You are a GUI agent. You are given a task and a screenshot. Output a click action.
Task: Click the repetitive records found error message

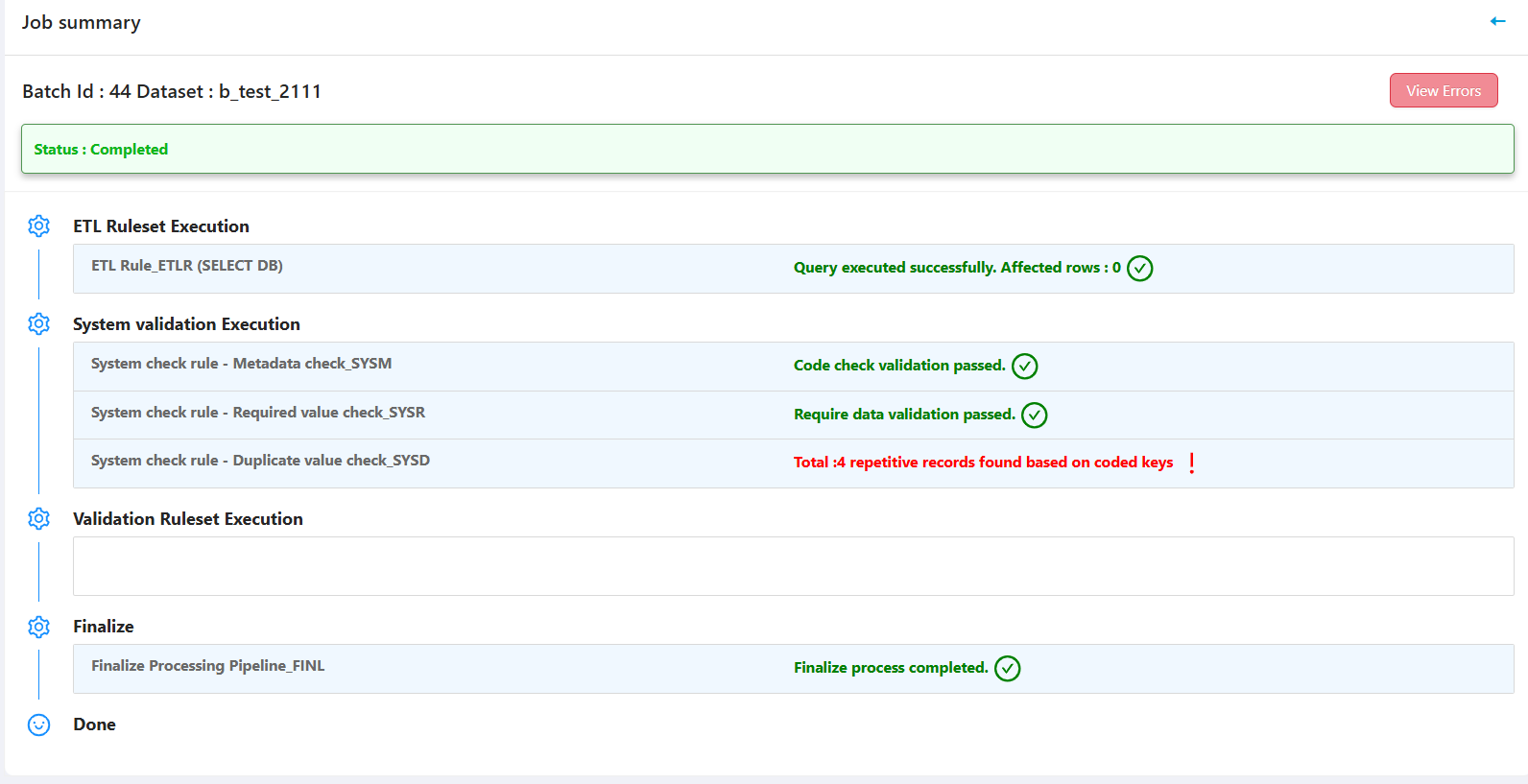(983, 463)
